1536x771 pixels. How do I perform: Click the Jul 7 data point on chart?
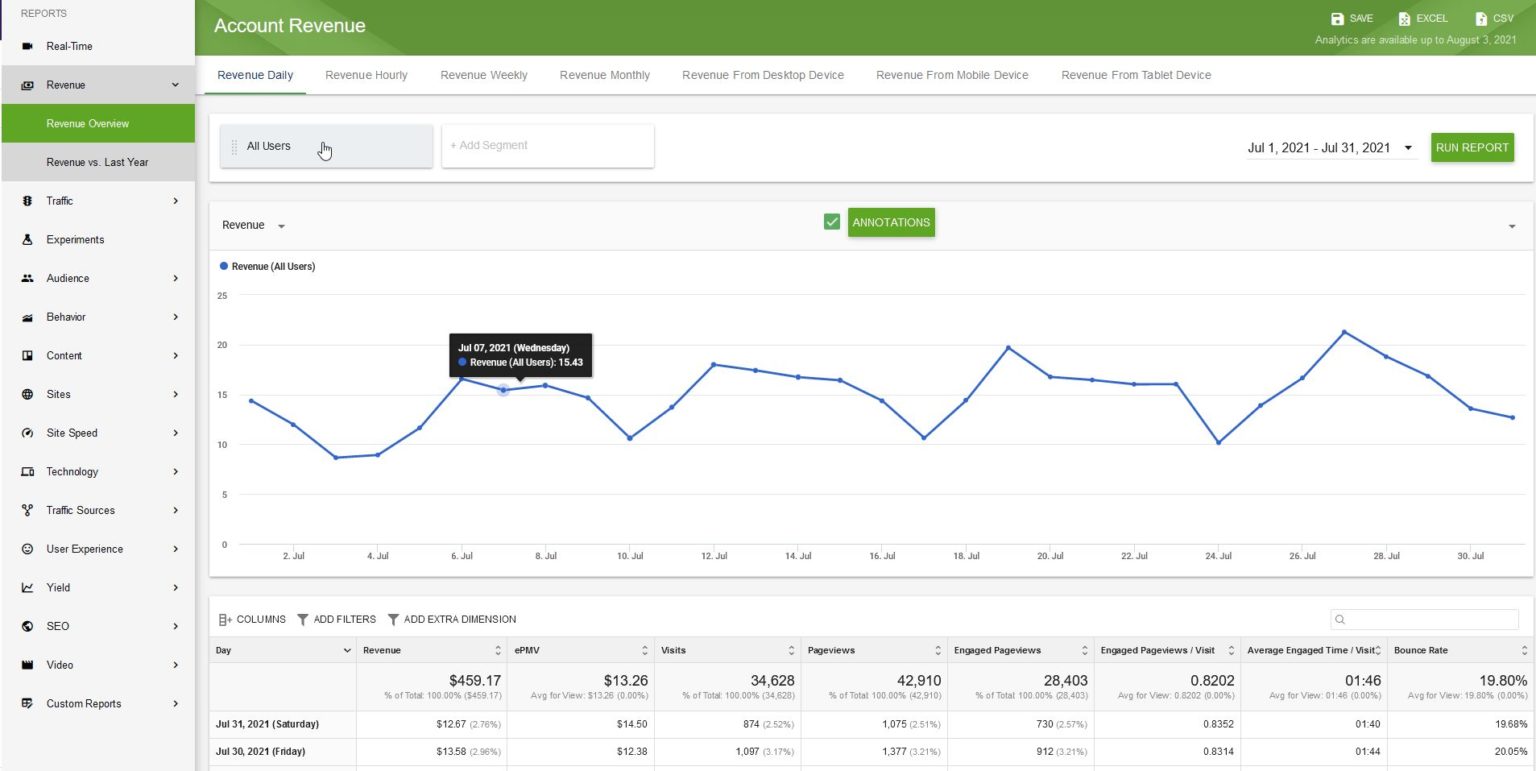(503, 392)
